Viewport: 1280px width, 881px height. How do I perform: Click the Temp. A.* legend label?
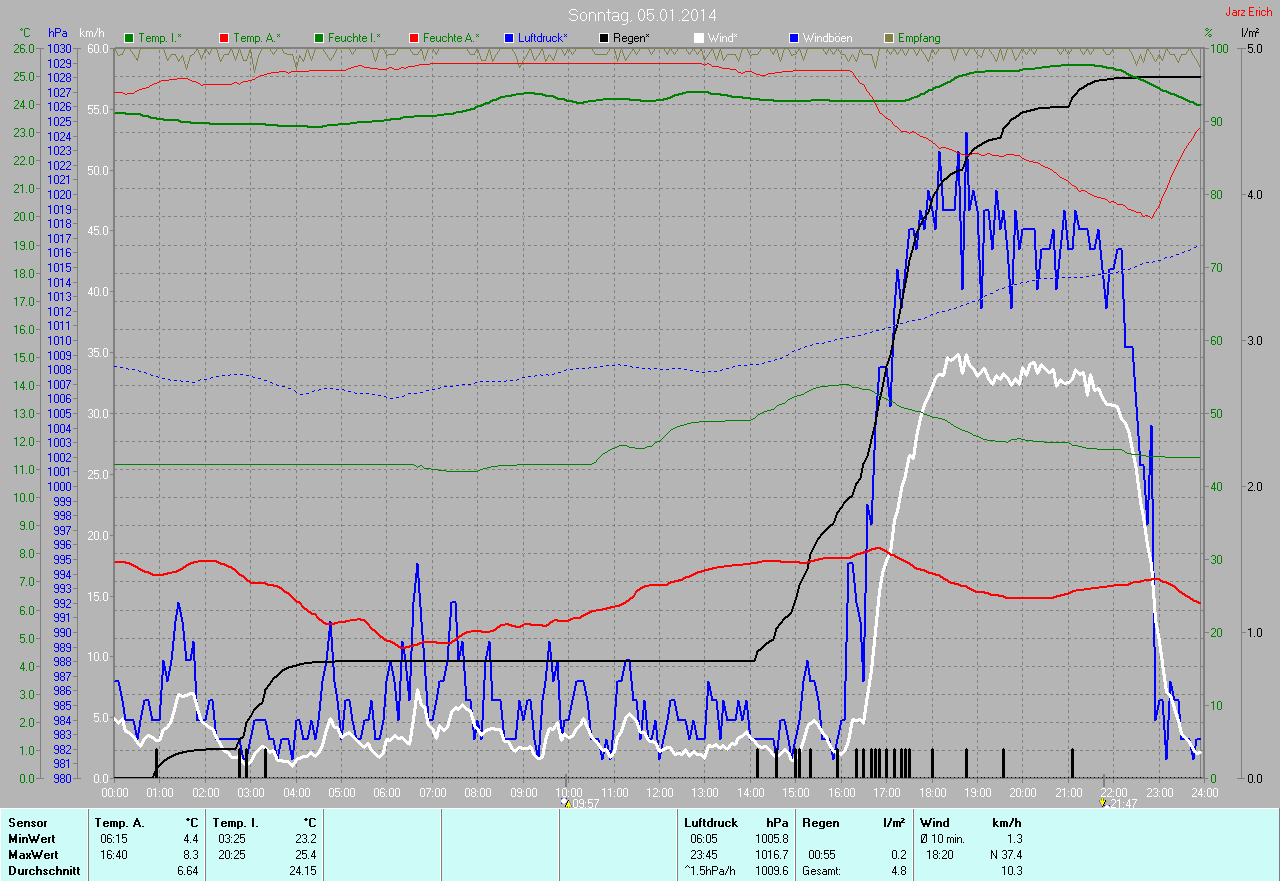click(257, 38)
